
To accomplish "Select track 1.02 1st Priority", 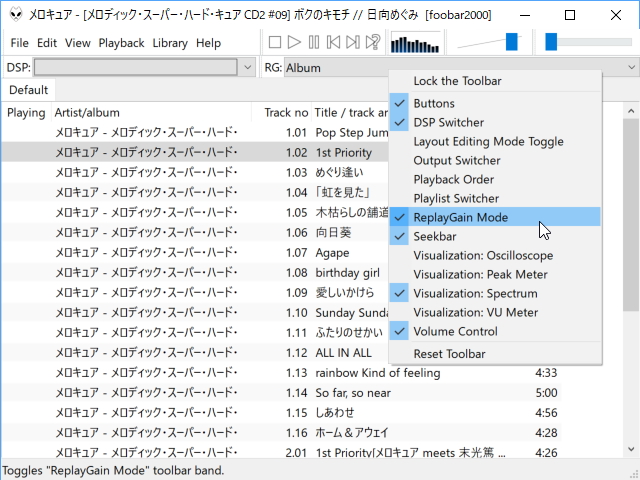I will (195, 152).
